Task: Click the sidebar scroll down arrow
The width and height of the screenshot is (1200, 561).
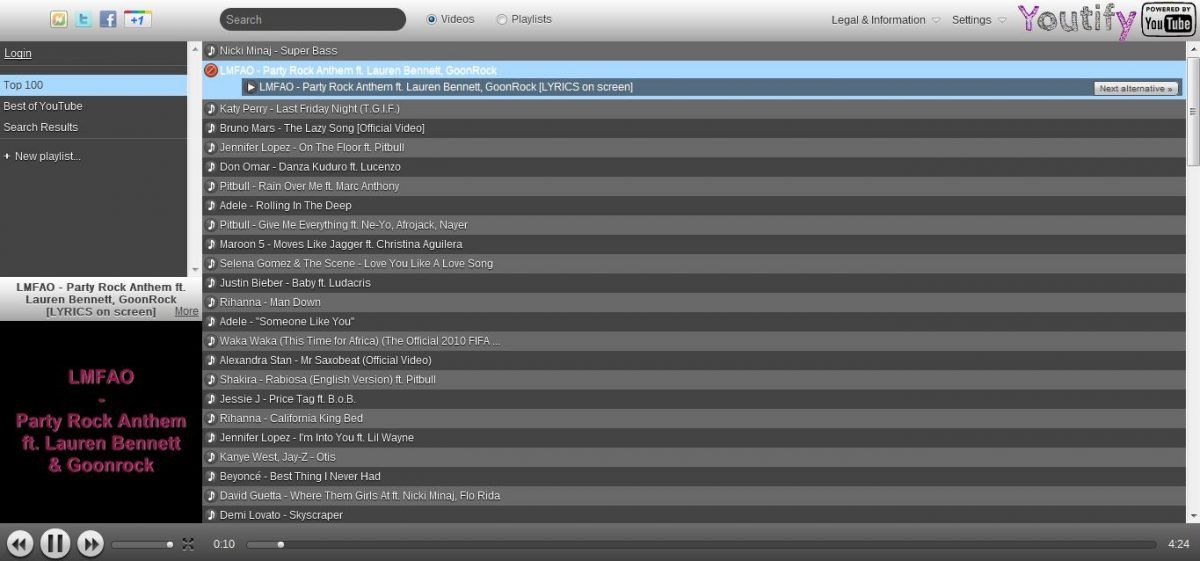Action: (x=195, y=269)
